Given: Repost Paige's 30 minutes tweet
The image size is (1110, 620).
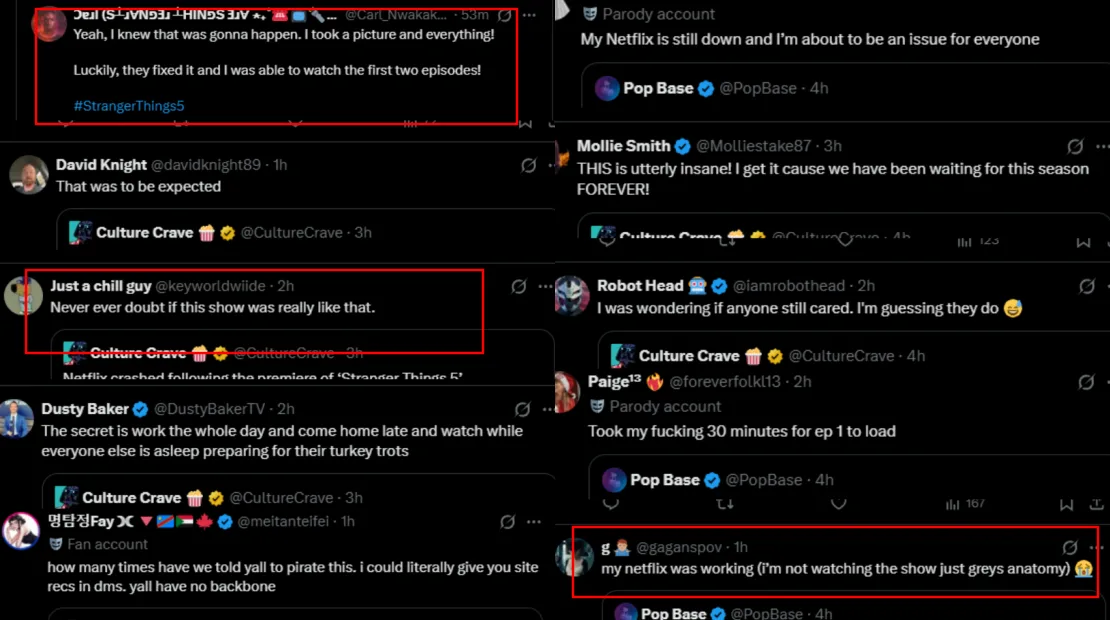Looking at the screenshot, I should click(727, 504).
